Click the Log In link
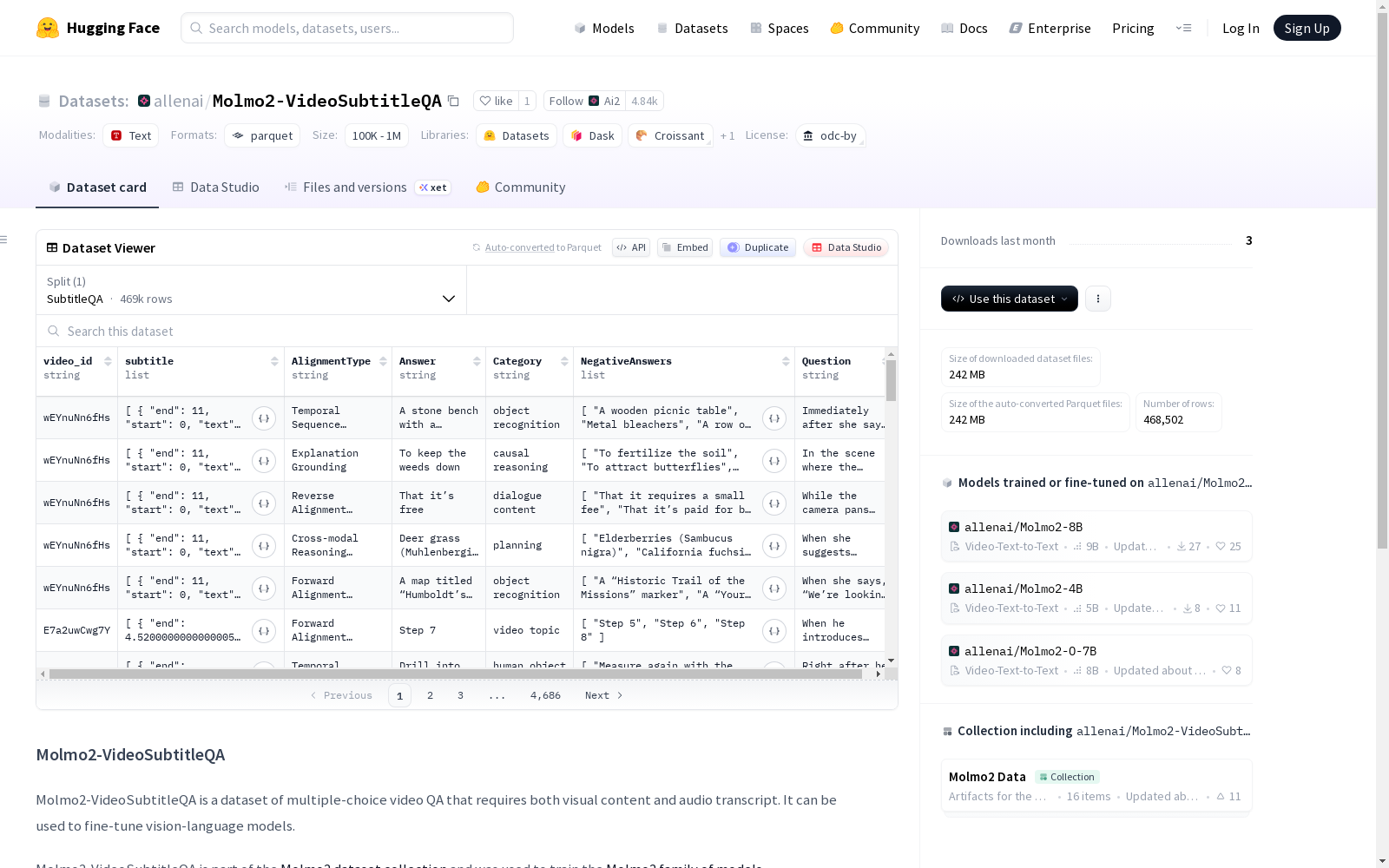 coord(1241,28)
